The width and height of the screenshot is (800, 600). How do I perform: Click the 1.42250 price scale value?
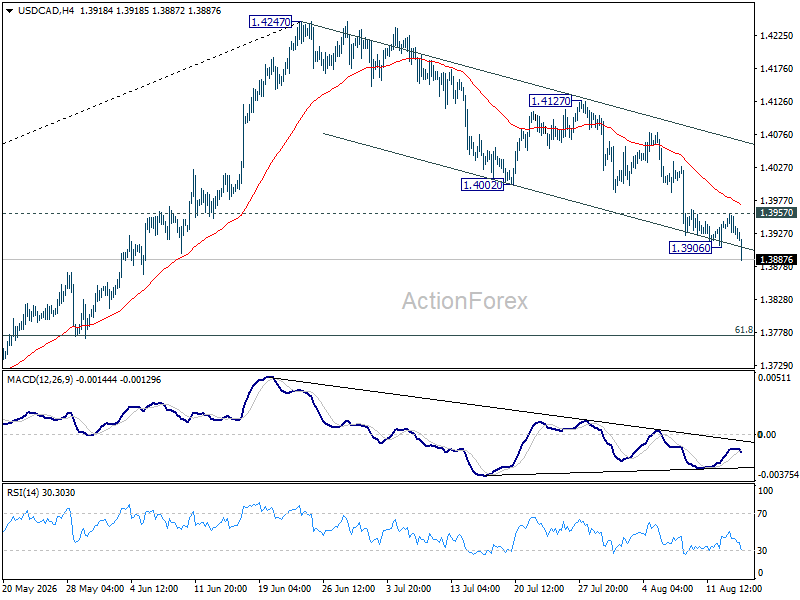776,36
